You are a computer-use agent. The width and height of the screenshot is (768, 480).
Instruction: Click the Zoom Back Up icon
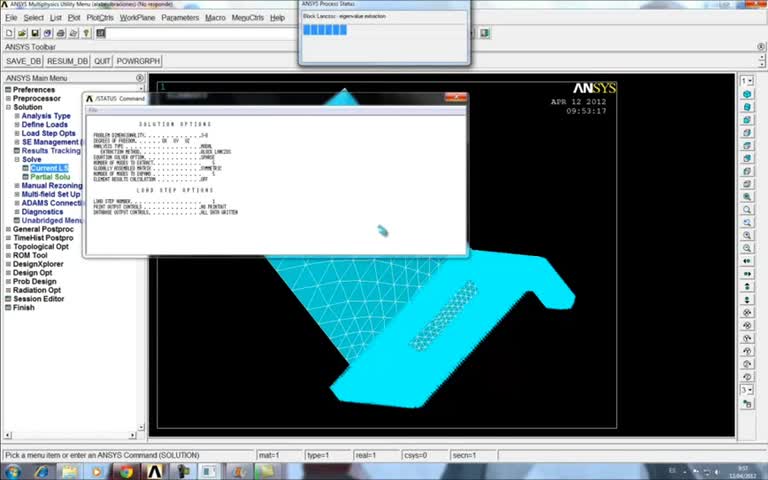tap(747, 222)
